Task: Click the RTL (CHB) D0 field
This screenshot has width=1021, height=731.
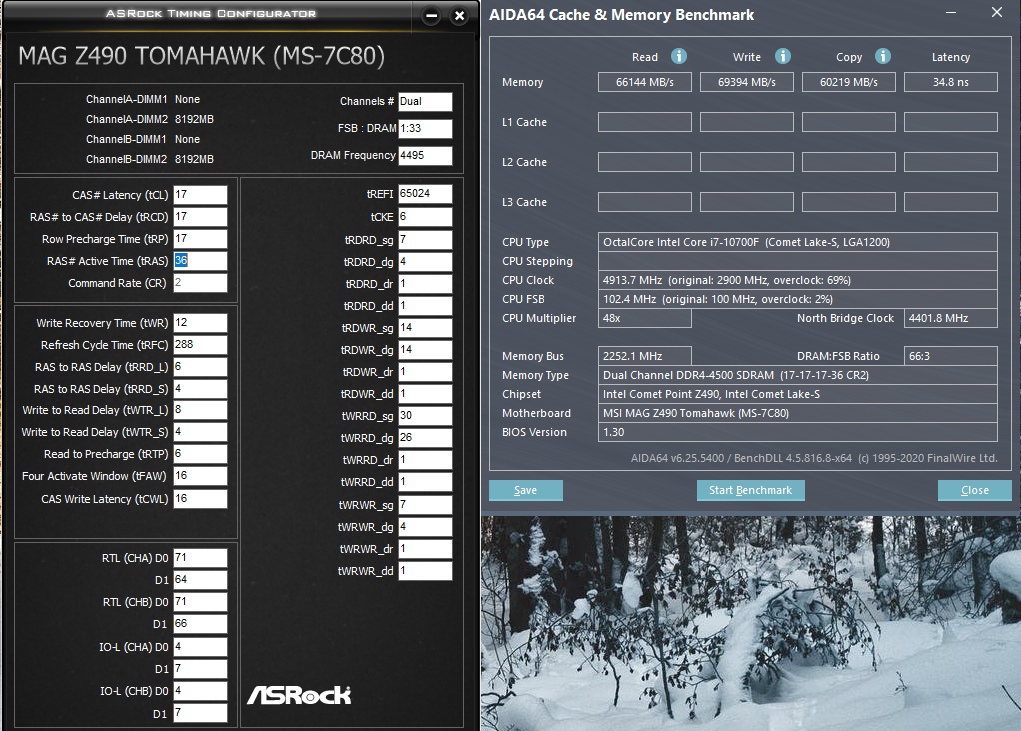Action: [x=200, y=602]
